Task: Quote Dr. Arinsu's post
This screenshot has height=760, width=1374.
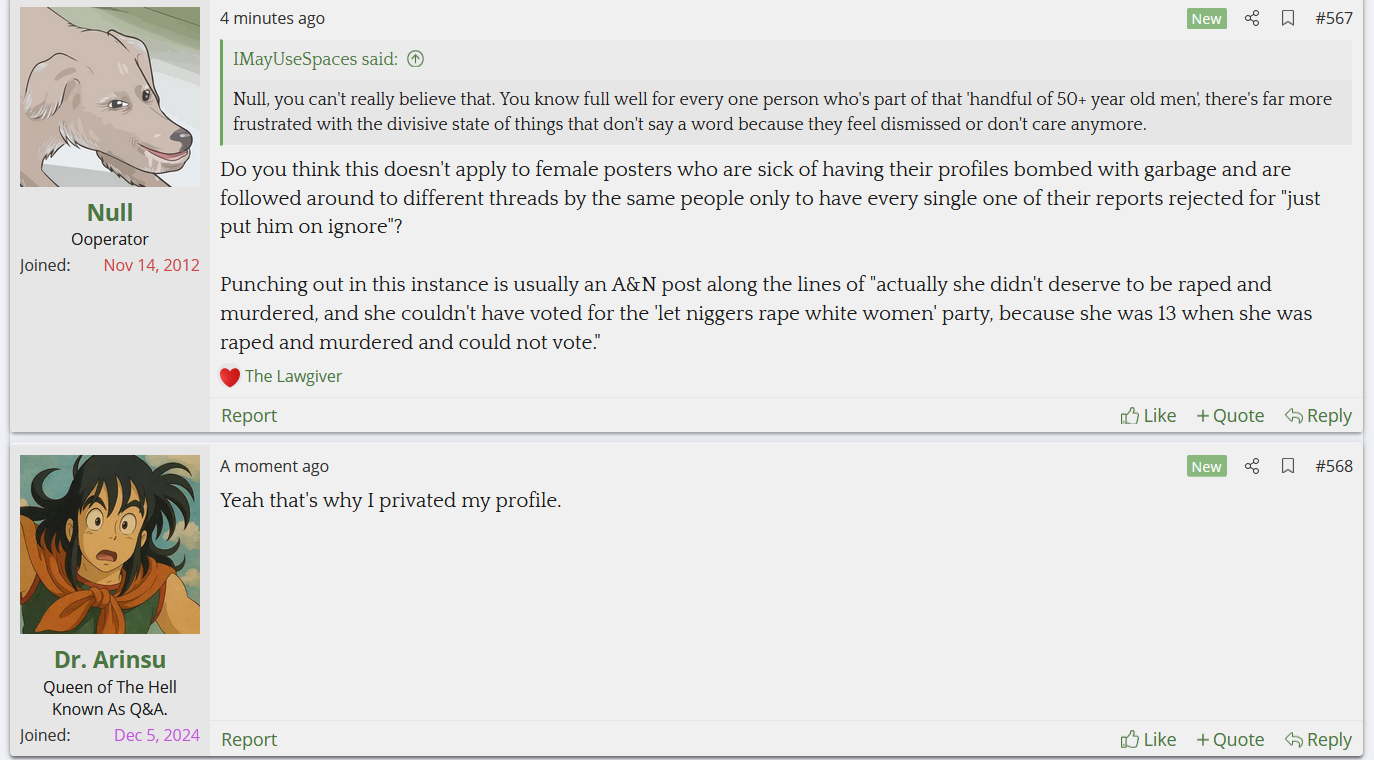Action: point(1230,739)
